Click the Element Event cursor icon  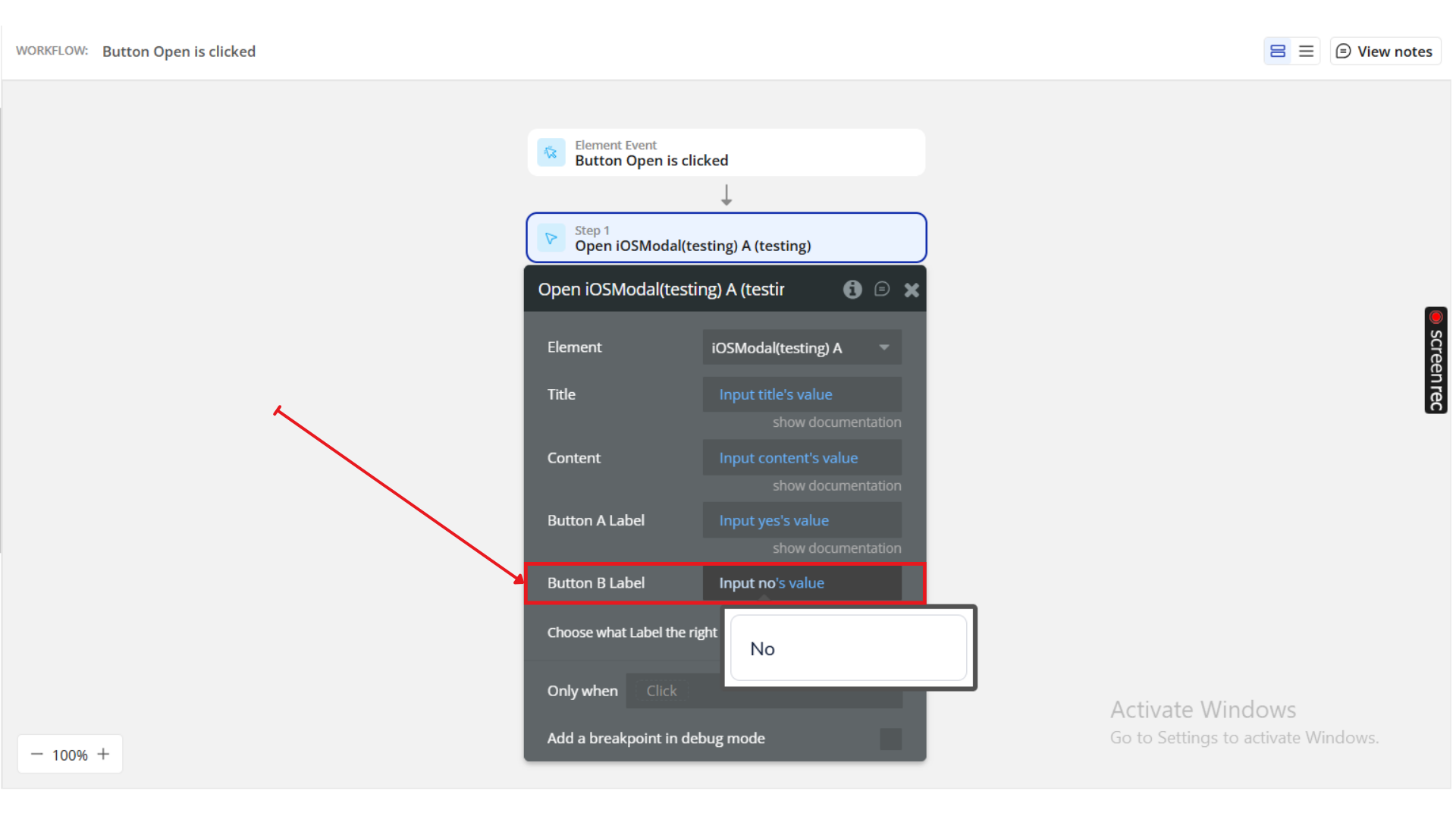551,152
